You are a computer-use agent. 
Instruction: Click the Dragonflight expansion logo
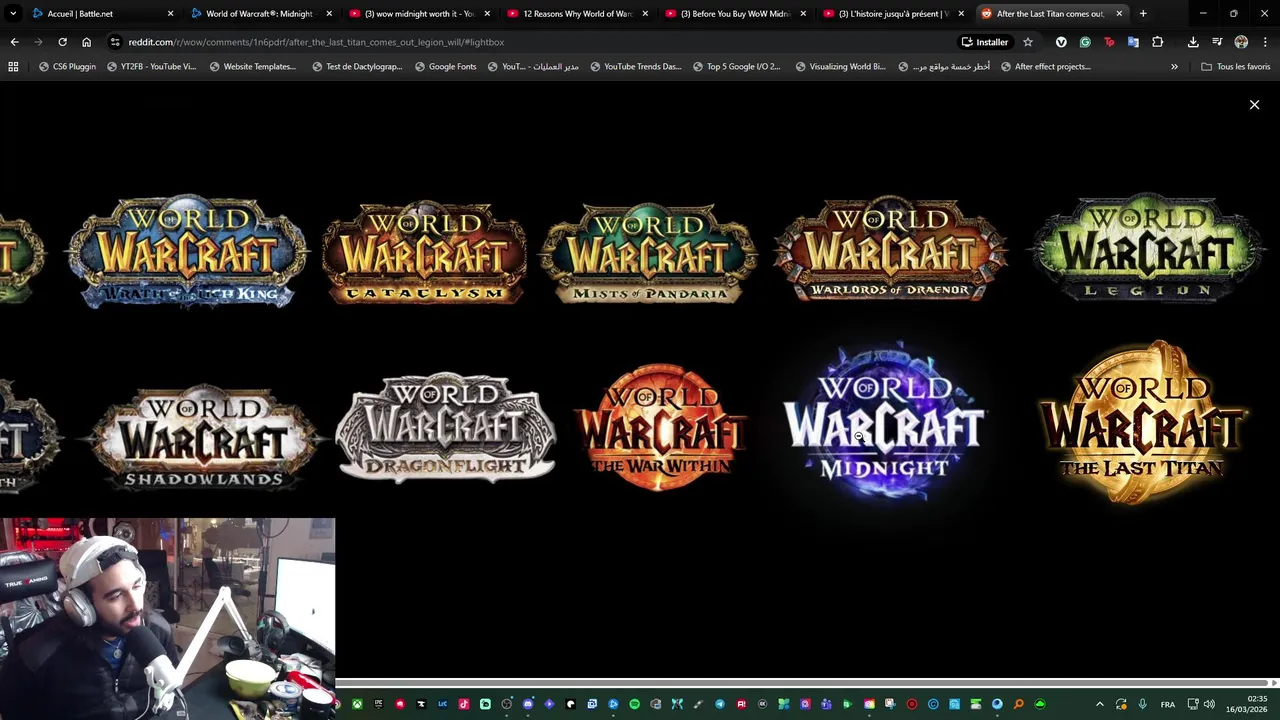pos(445,428)
